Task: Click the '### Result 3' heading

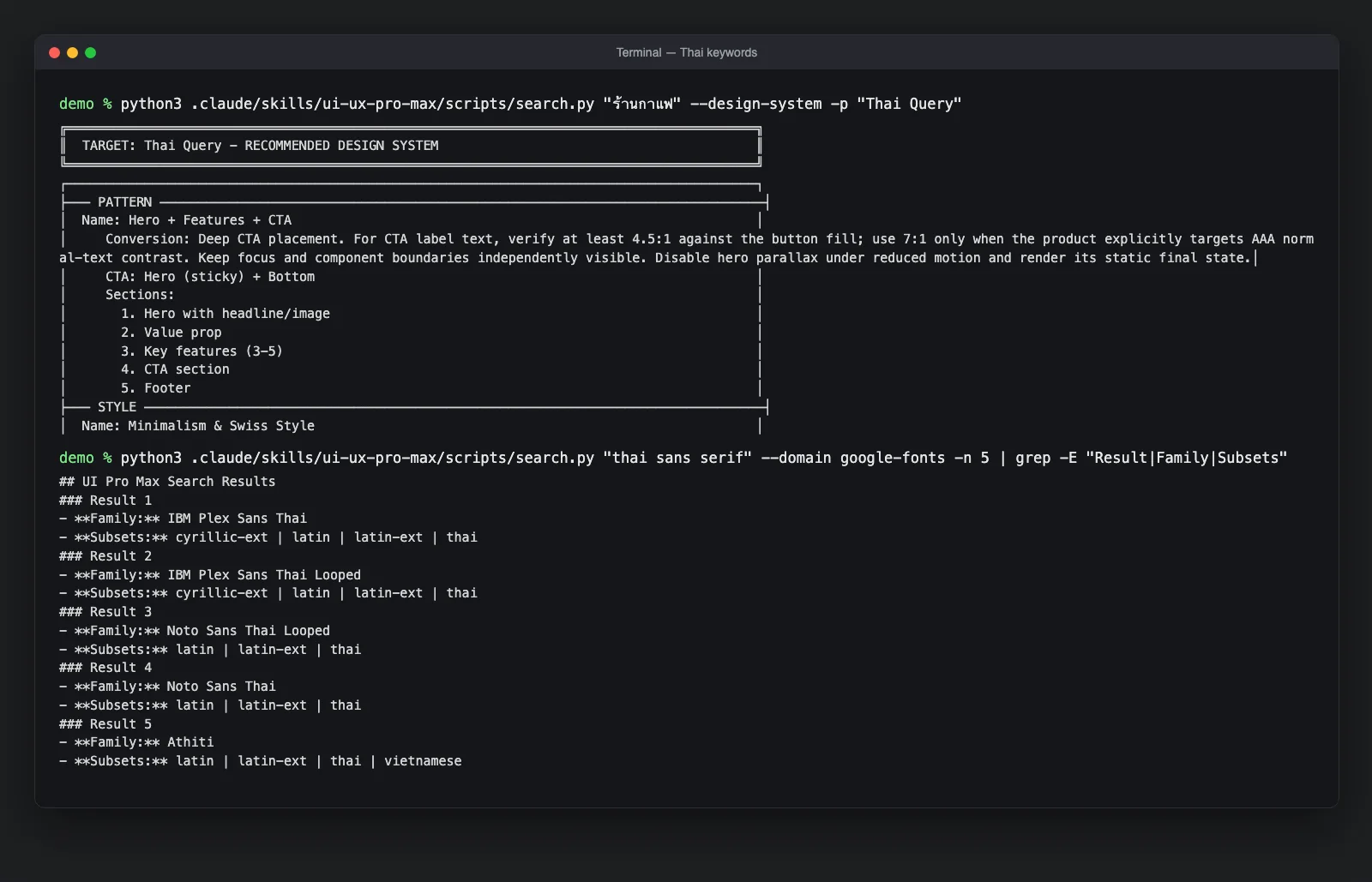Action: [x=105, y=612]
